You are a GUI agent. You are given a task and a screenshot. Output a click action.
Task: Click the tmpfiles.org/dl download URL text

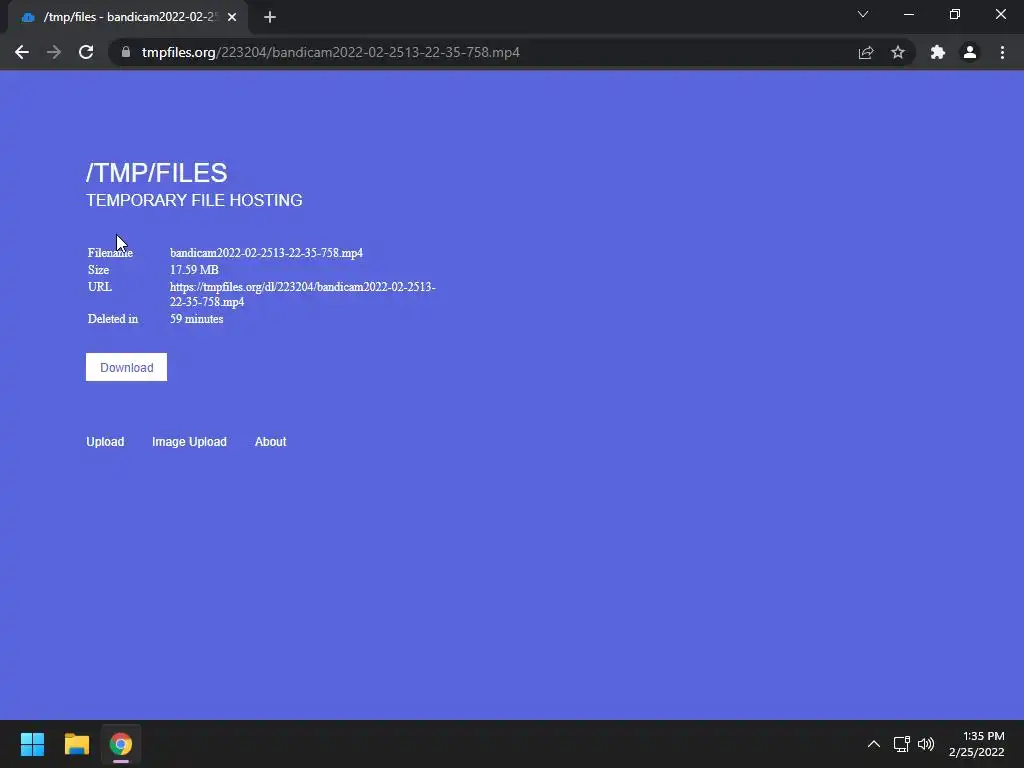(x=302, y=295)
